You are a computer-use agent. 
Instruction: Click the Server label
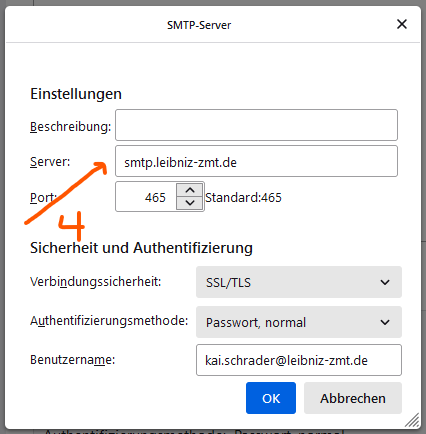[x=50, y=162]
